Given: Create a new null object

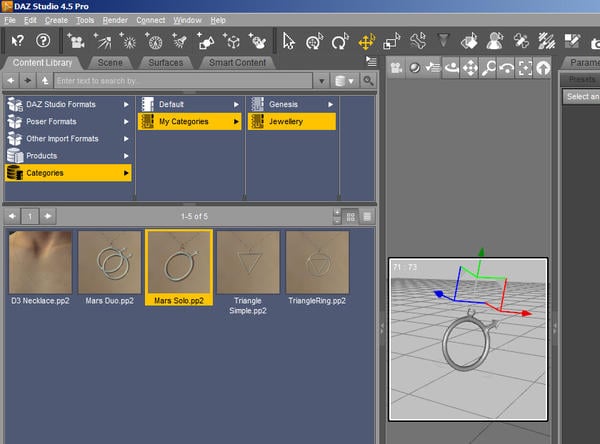Looking at the screenshot, I should (206, 41).
